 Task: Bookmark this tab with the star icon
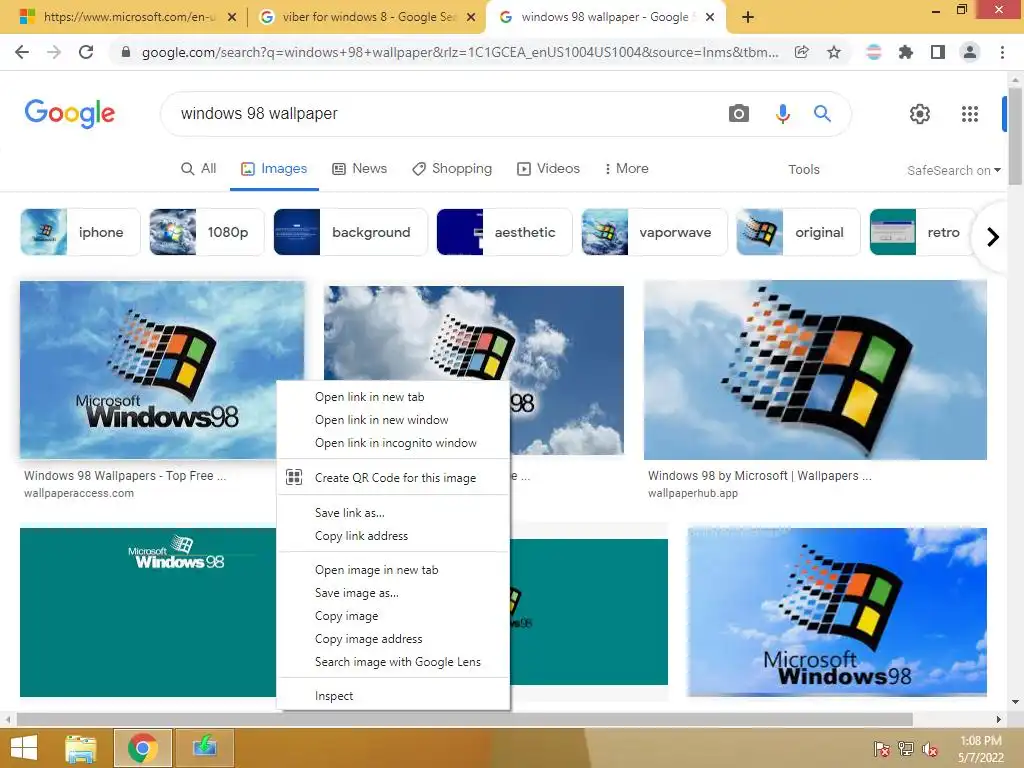834,52
